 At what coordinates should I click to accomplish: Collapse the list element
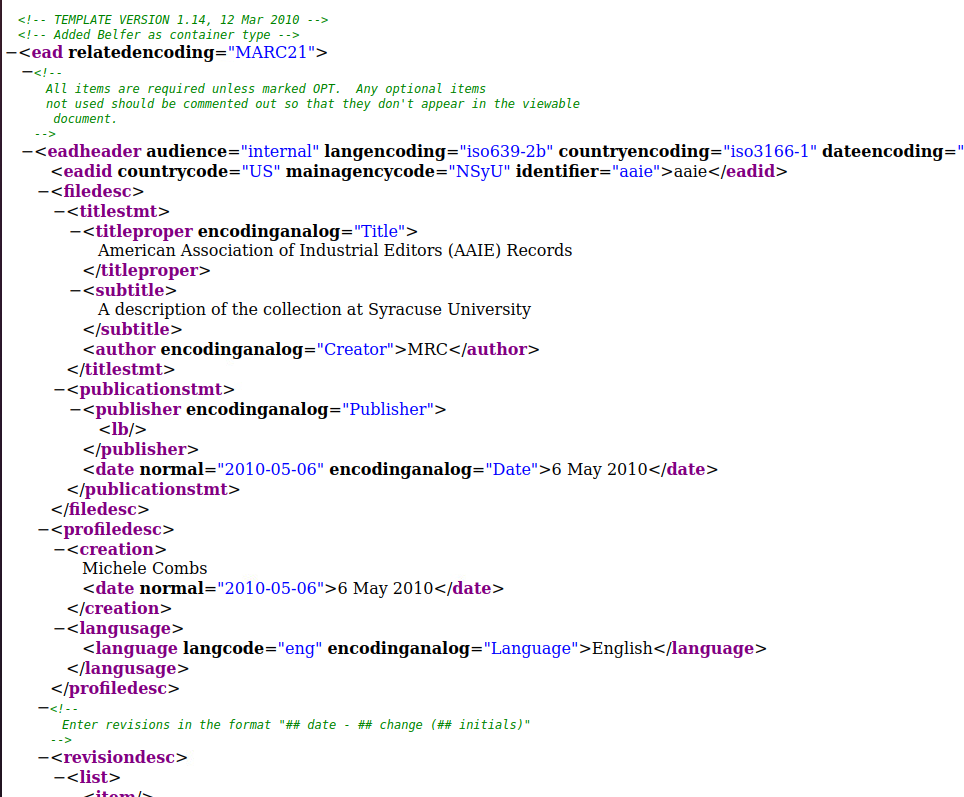tap(60, 778)
